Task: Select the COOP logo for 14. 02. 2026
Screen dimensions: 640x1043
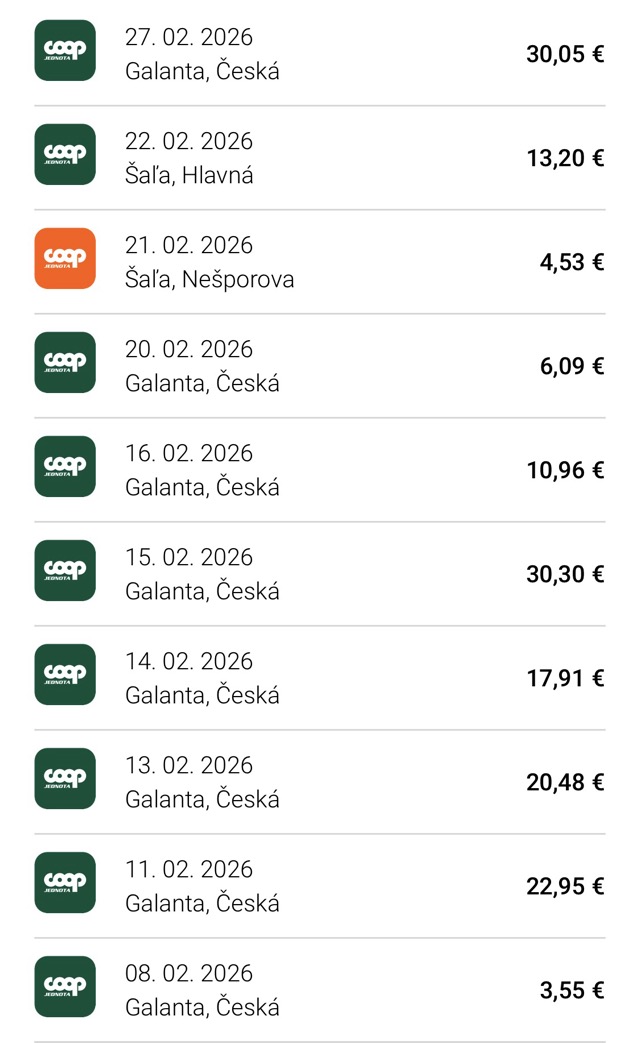Action: tap(65, 675)
